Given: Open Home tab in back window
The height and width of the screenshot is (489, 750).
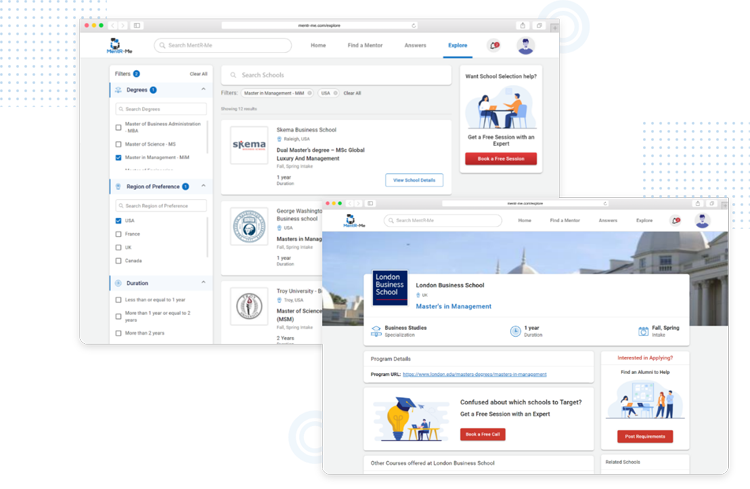Looking at the screenshot, I should click(318, 45).
